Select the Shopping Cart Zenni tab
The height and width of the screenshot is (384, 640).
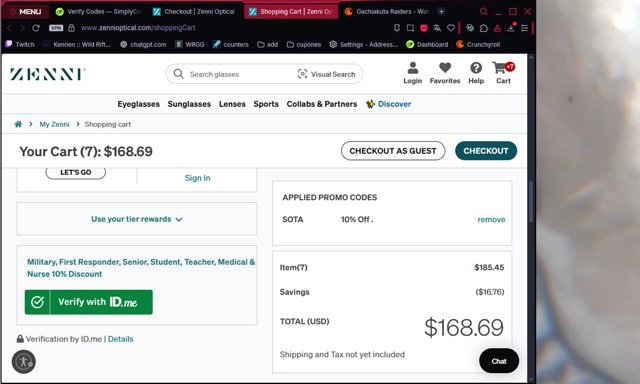click(291, 11)
